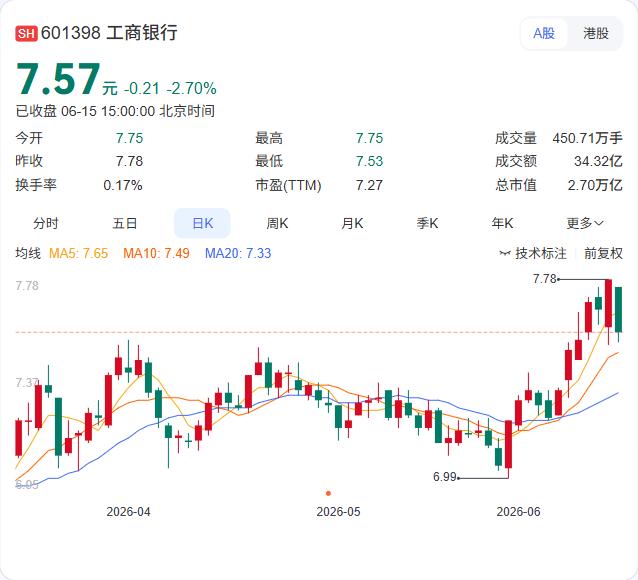638x580 pixels.
Task: Select the 周K chart tab
Action: pyautogui.click(x=277, y=223)
